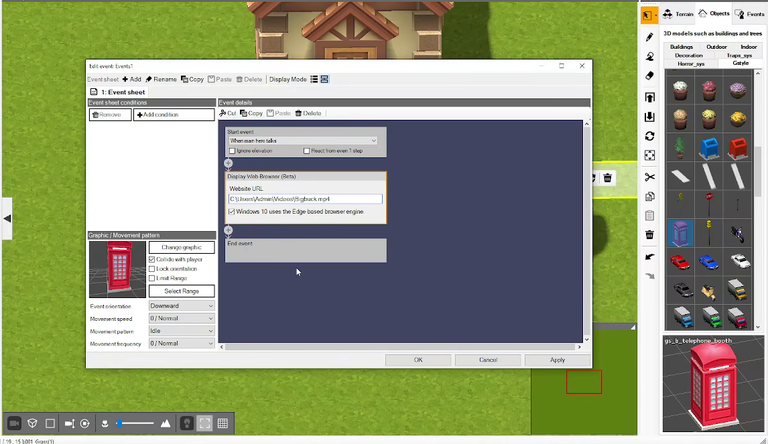This screenshot has width=768, height=444.
Task: Switch Display Mode to list view icon
Action: 314,79
